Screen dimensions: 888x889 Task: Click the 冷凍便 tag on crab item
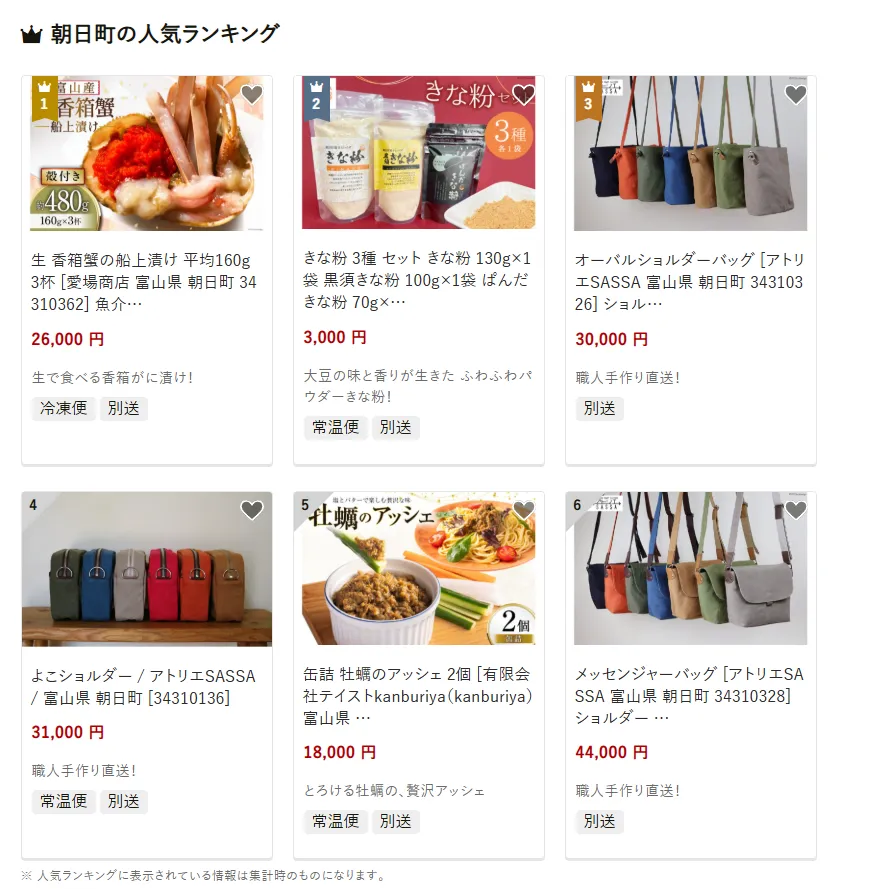64,408
